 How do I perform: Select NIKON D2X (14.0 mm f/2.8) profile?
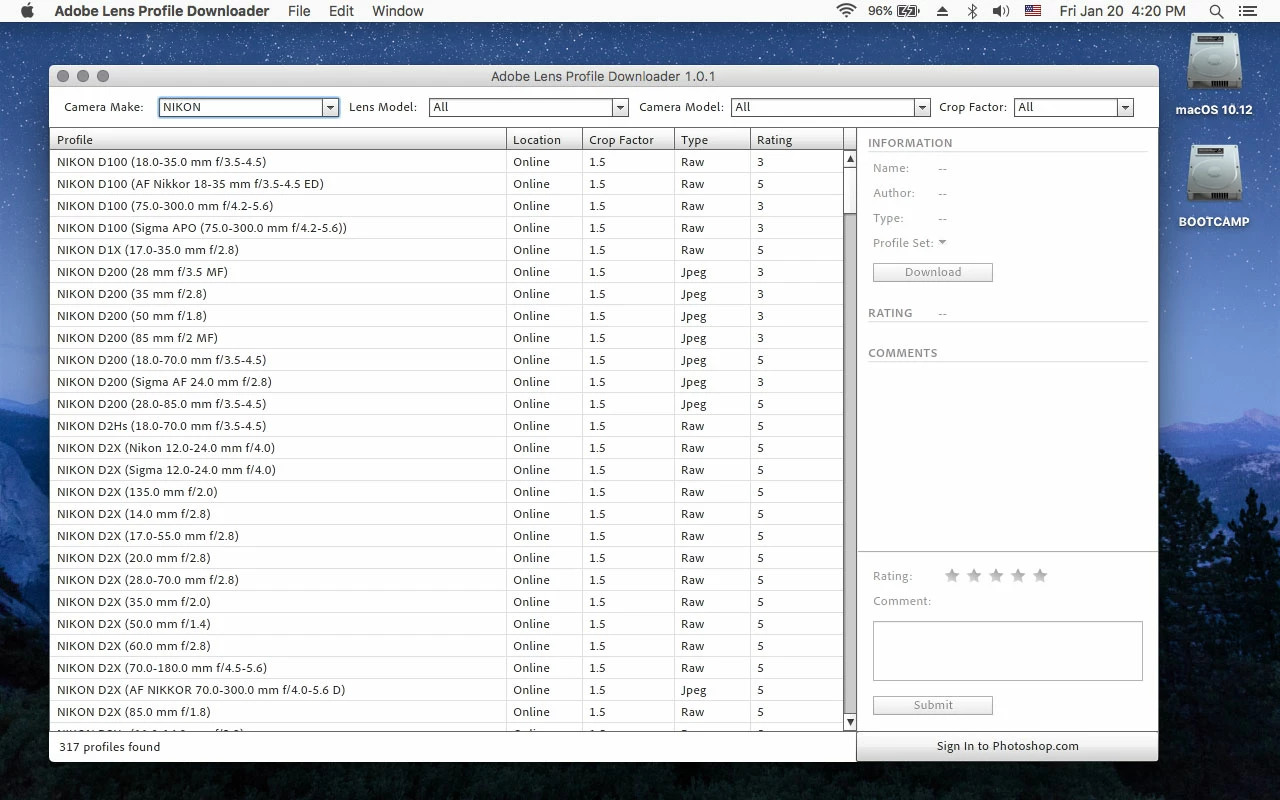point(446,514)
